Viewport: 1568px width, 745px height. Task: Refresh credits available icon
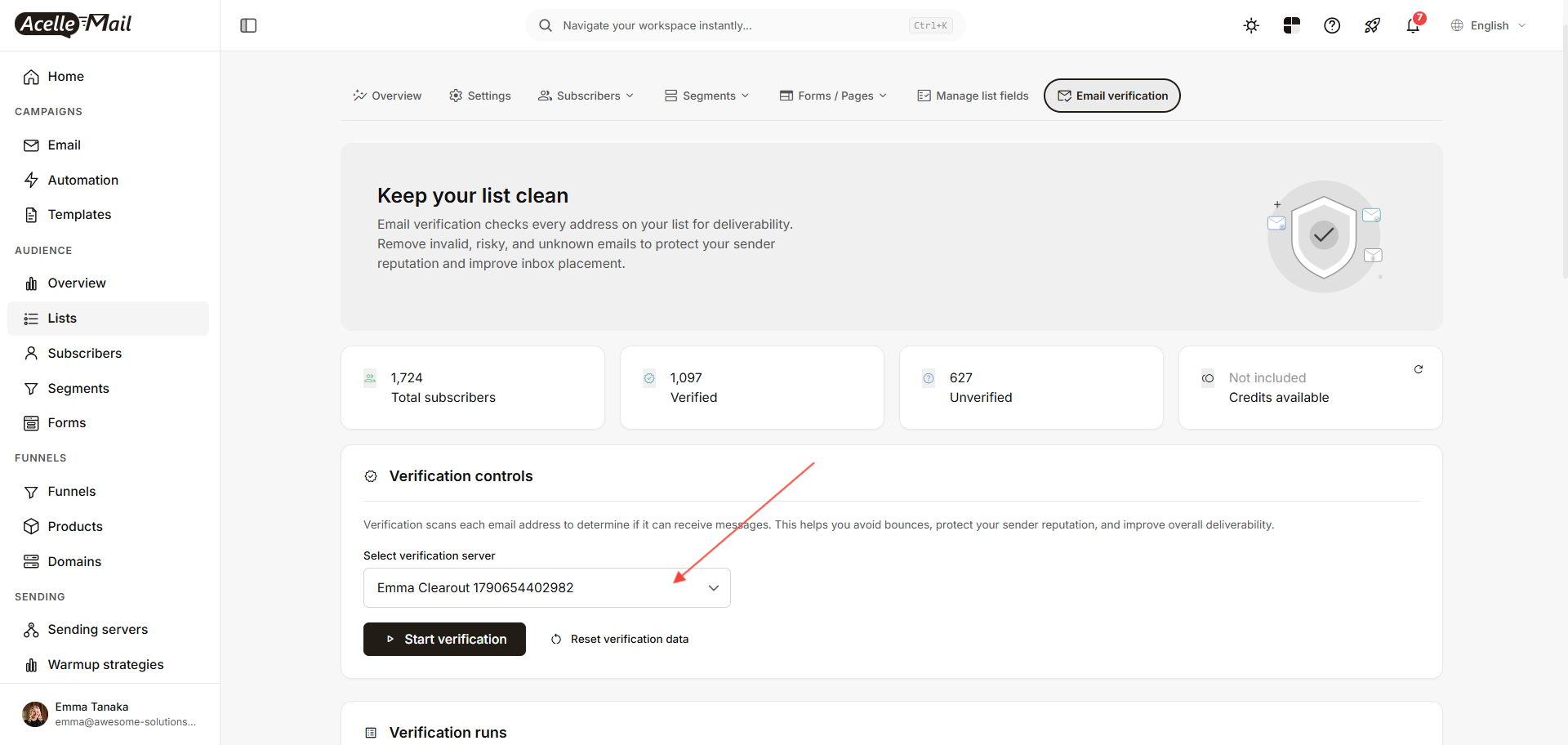point(1419,369)
